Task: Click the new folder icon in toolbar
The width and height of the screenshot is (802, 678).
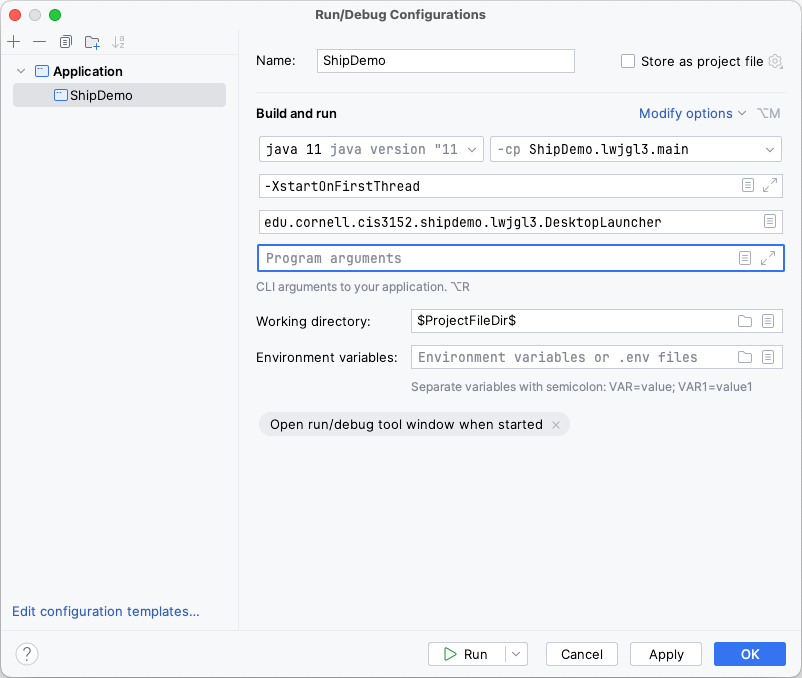Action: [x=92, y=42]
